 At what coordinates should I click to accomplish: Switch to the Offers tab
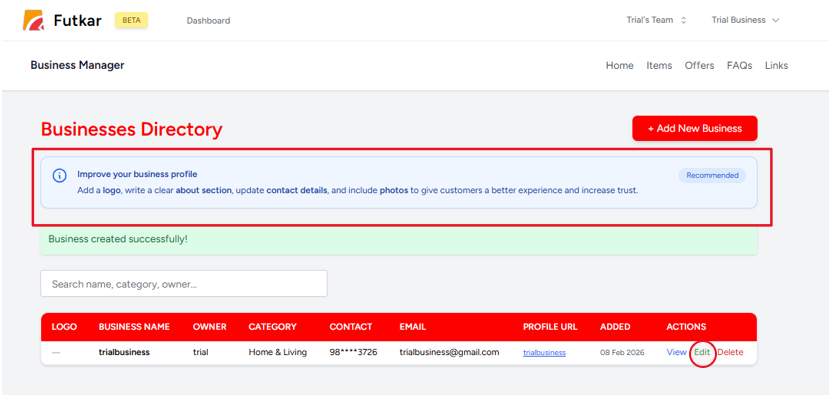click(x=699, y=66)
